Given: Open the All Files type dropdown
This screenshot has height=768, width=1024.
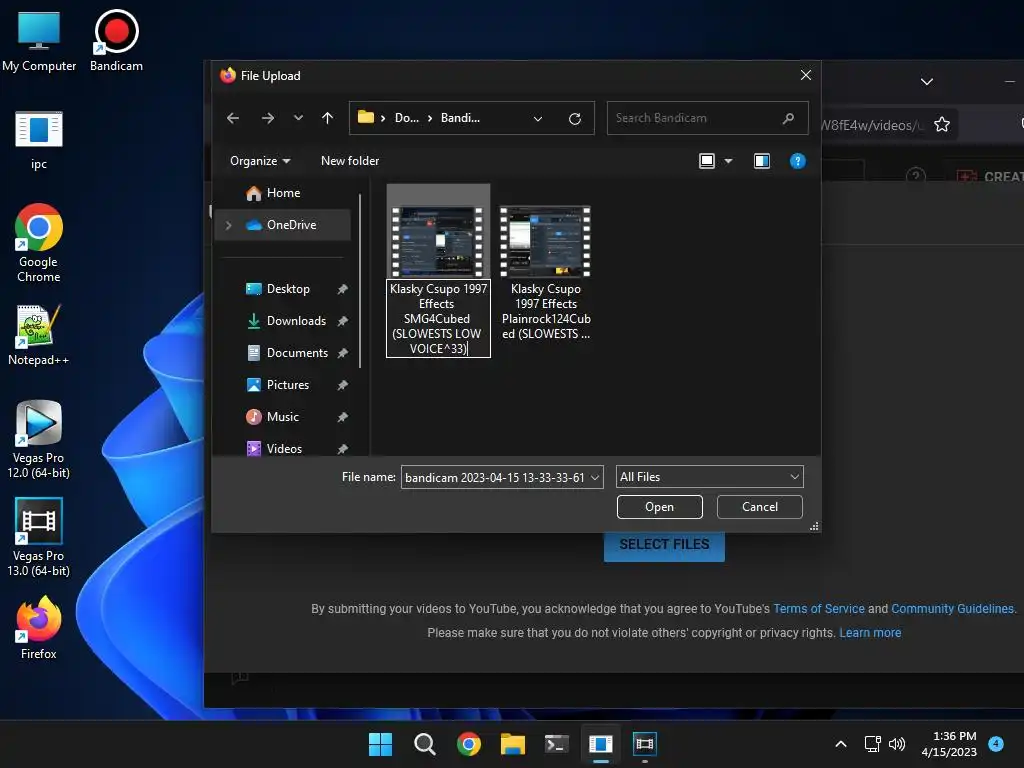Looking at the screenshot, I should pos(709,477).
